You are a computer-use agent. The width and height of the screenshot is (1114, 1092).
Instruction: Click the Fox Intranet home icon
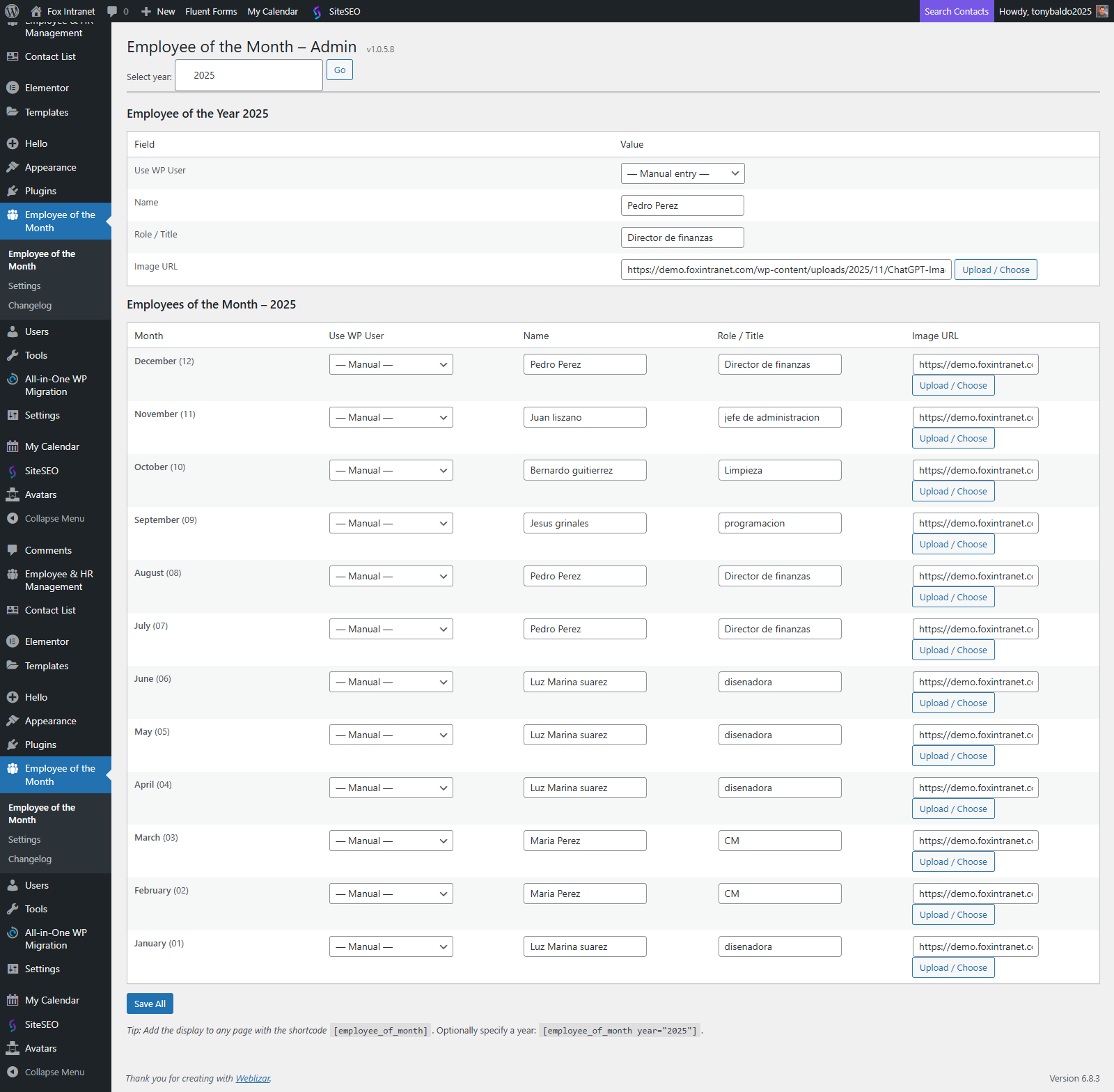pos(36,11)
